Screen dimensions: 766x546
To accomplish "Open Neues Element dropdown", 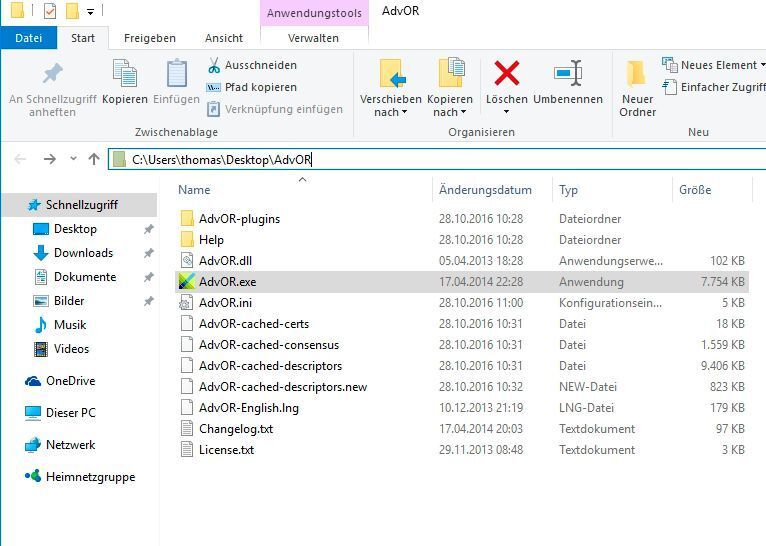I will [x=713, y=64].
